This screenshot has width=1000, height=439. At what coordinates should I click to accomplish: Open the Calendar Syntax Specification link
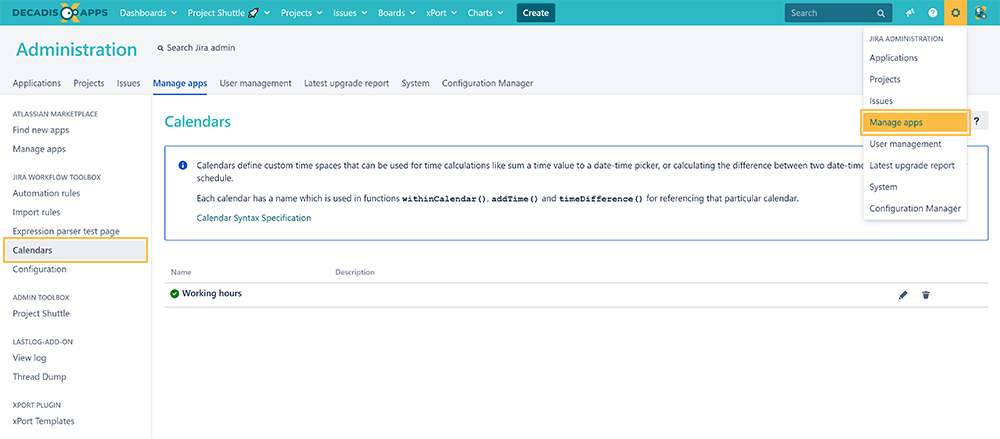click(x=254, y=218)
